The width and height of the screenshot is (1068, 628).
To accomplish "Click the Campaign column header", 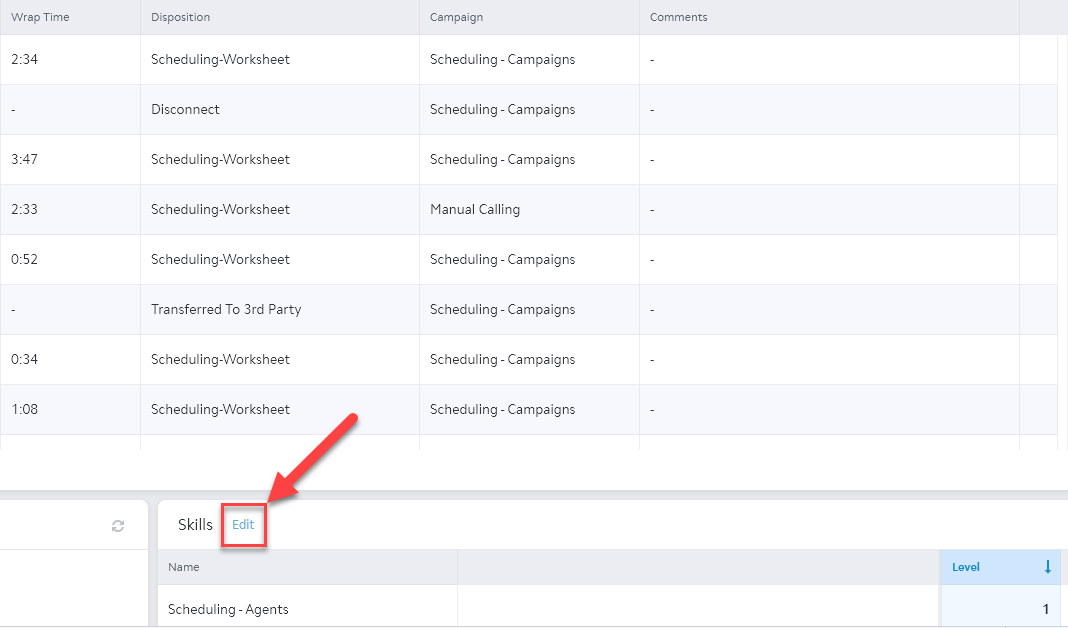I will point(457,17).
